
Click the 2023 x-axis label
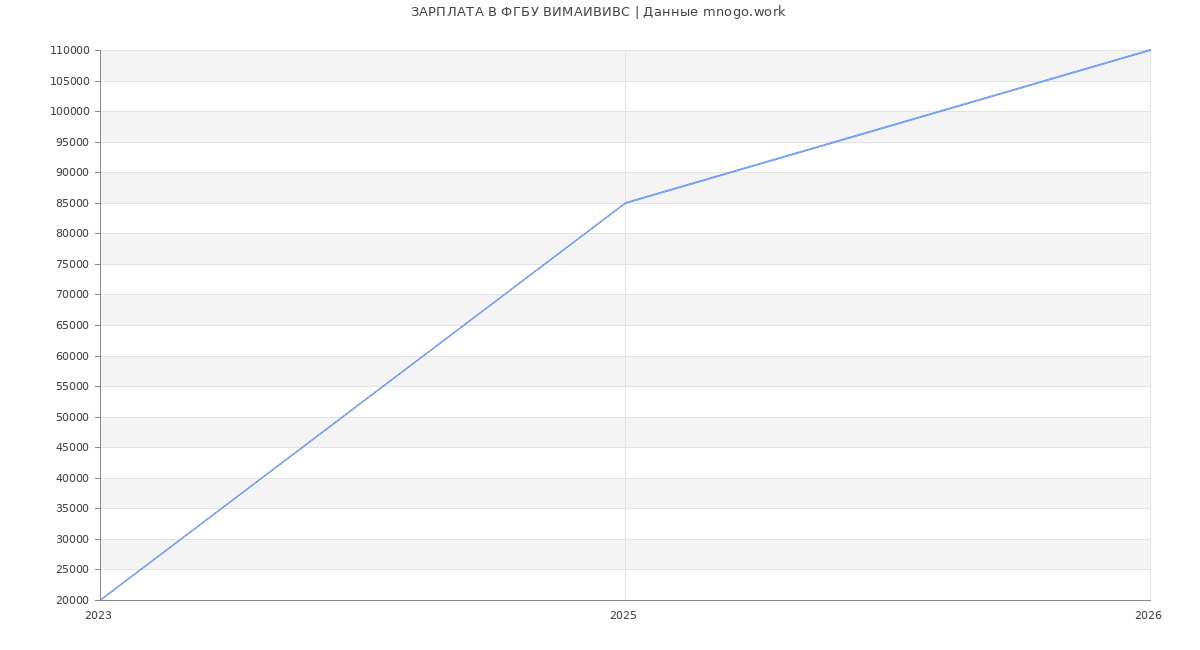coord(98,616)
